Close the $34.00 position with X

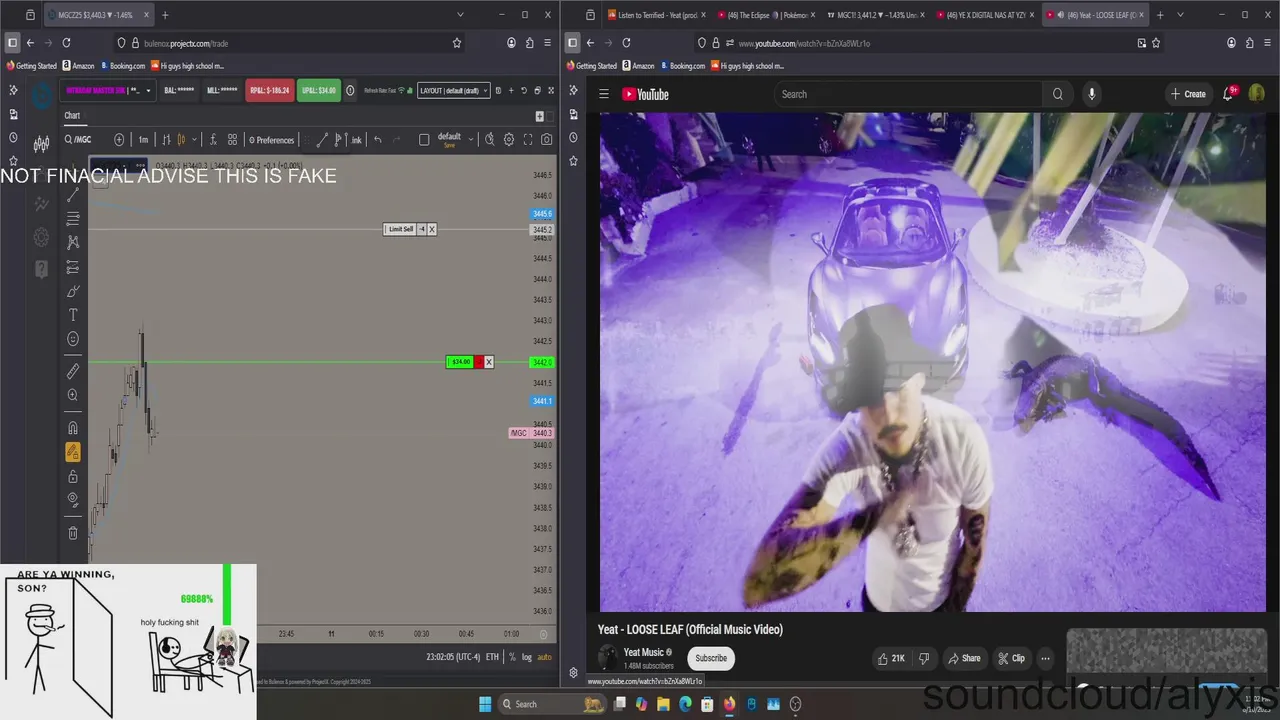point(488,362)
